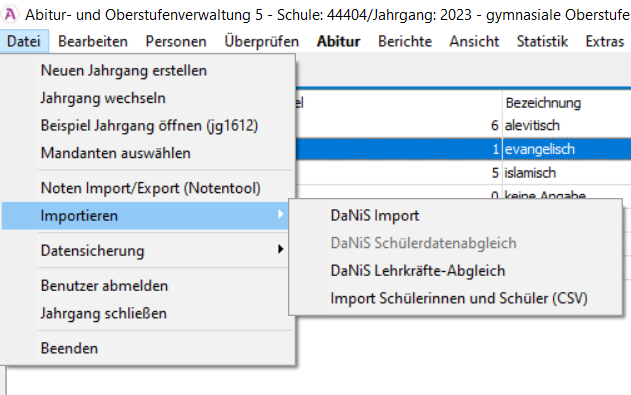631x395 pixels.
Task: Click Beenden to quit
Action: point(69,348)
